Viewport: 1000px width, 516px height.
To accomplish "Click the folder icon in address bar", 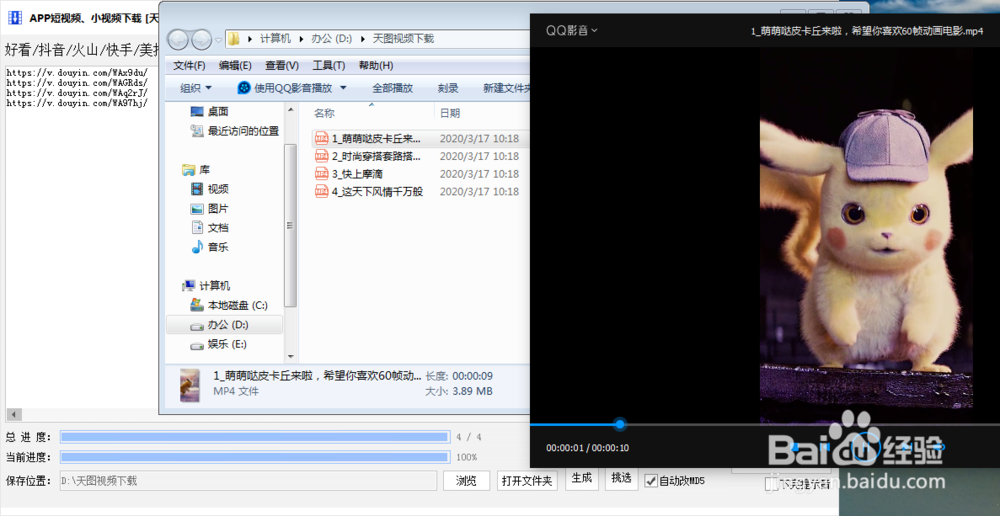I will click(234, 39).
